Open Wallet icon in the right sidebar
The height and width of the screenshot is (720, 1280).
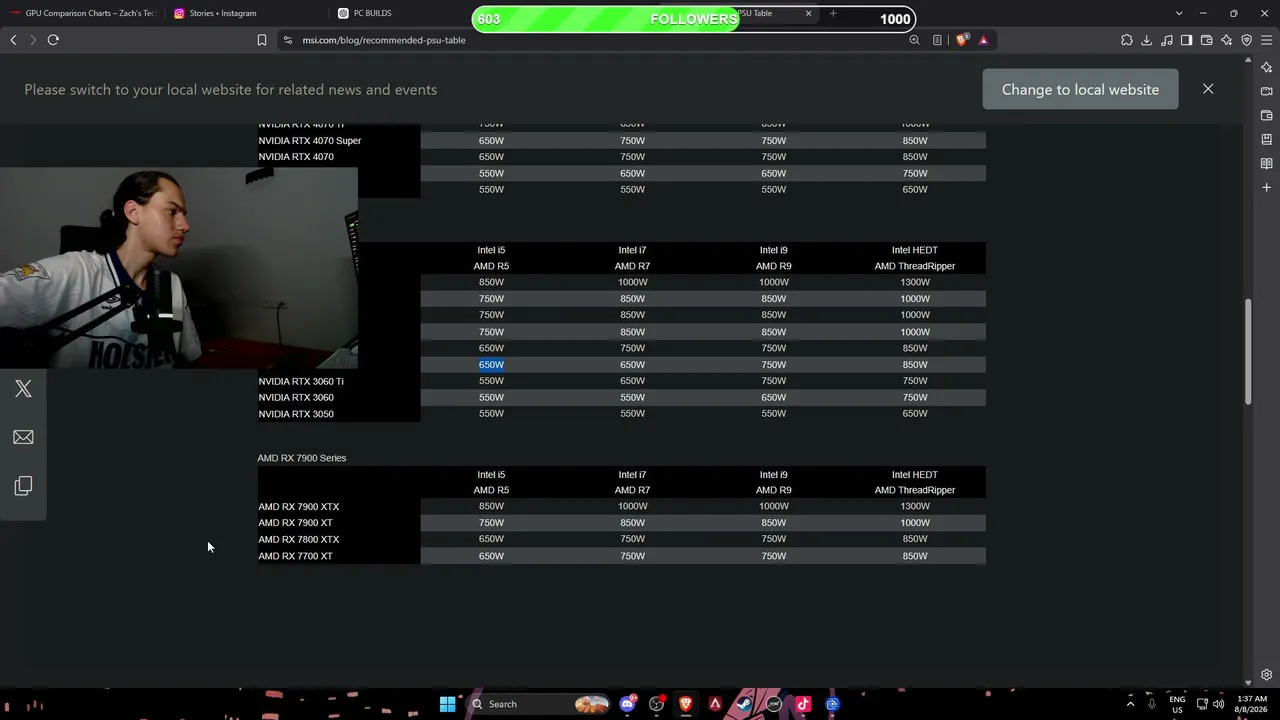coord(1266,115)
